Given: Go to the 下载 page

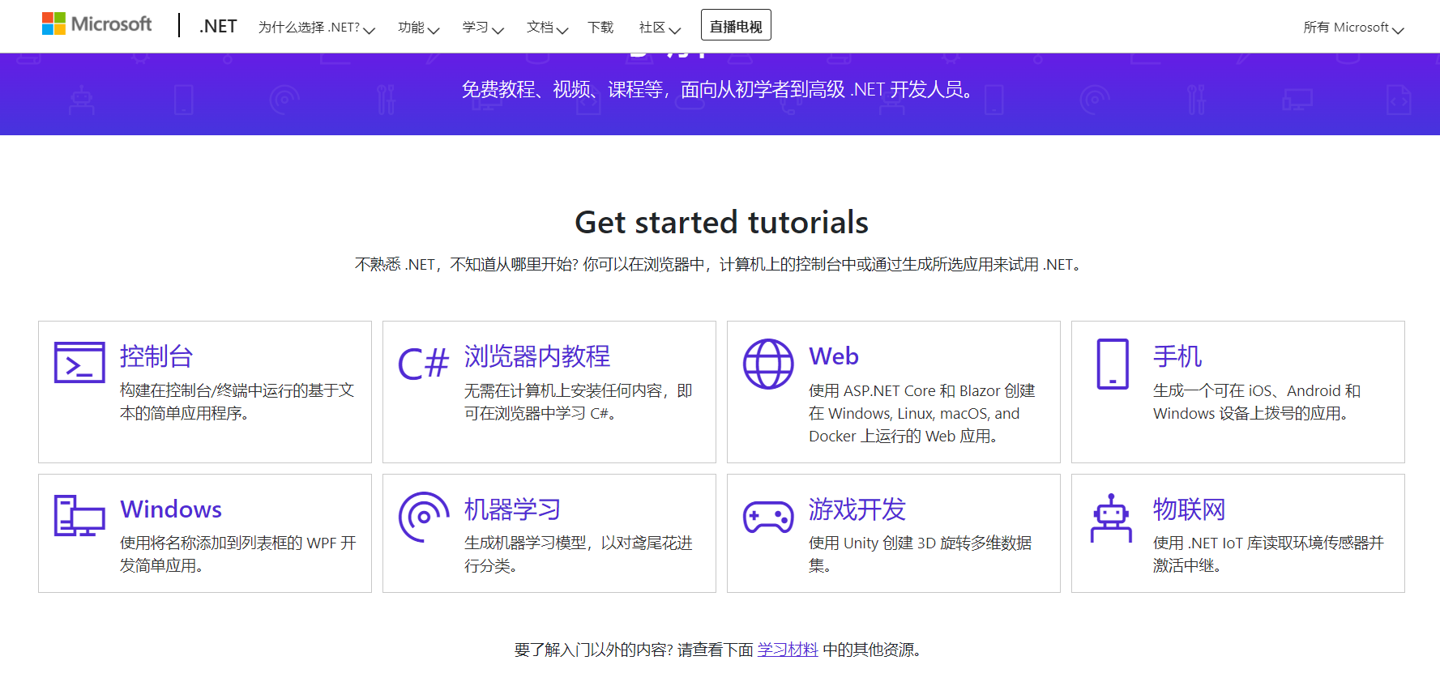Looking at the screenshot, I should 601,28.
